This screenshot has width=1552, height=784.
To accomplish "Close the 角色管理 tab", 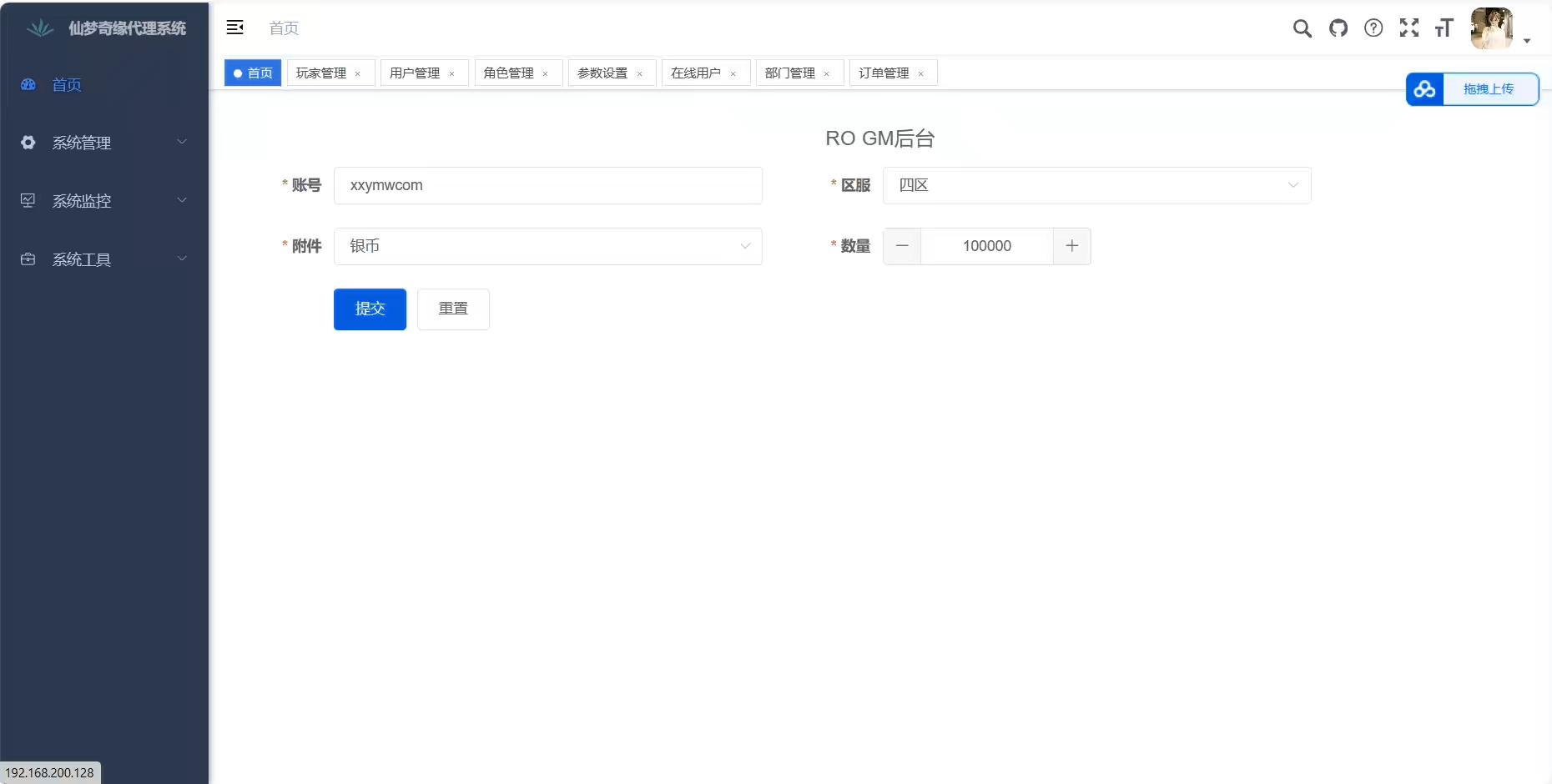I will [546, 74].
